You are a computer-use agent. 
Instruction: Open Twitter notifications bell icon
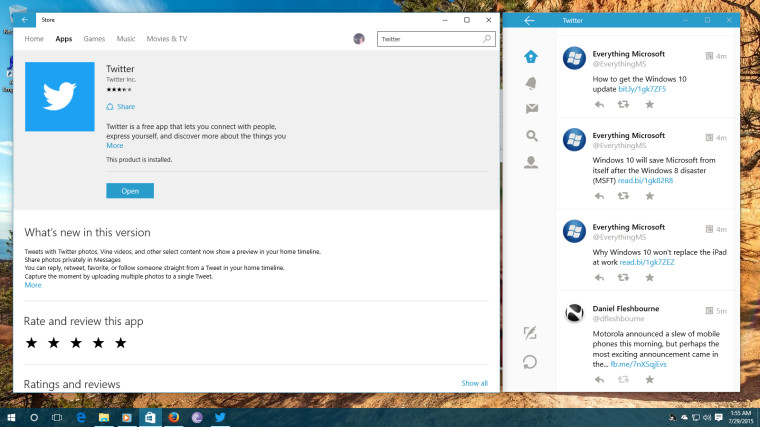531,83
